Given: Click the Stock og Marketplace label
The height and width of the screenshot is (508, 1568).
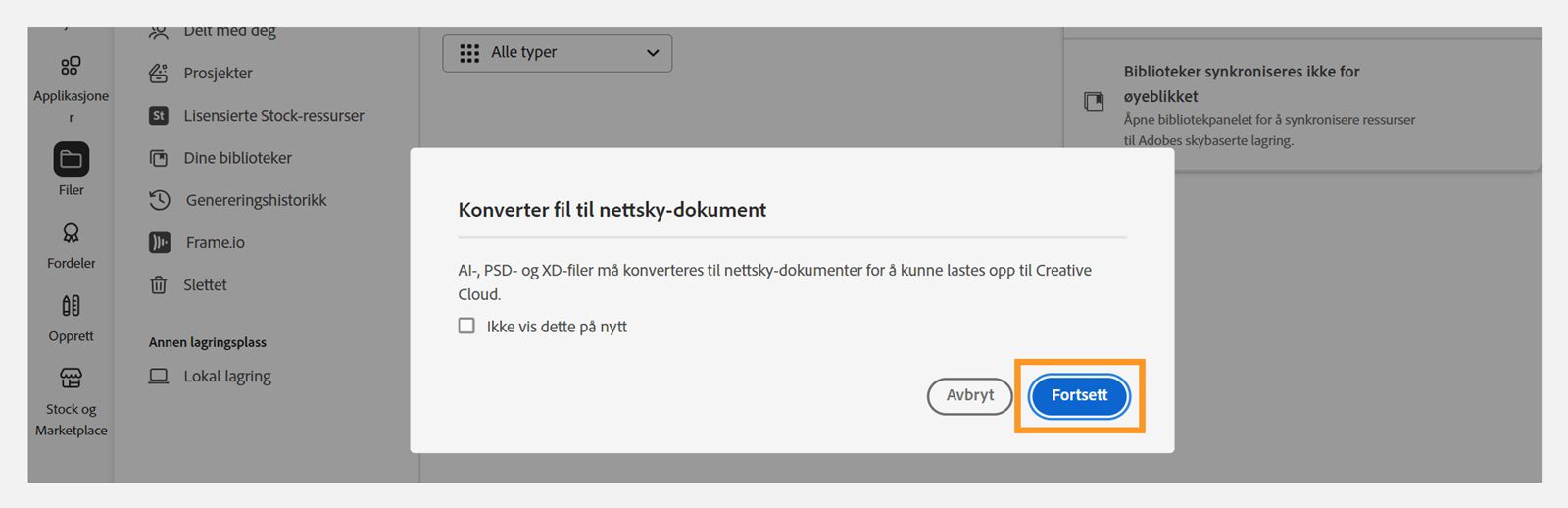Looking at the screenshot, I should (71, 420).
